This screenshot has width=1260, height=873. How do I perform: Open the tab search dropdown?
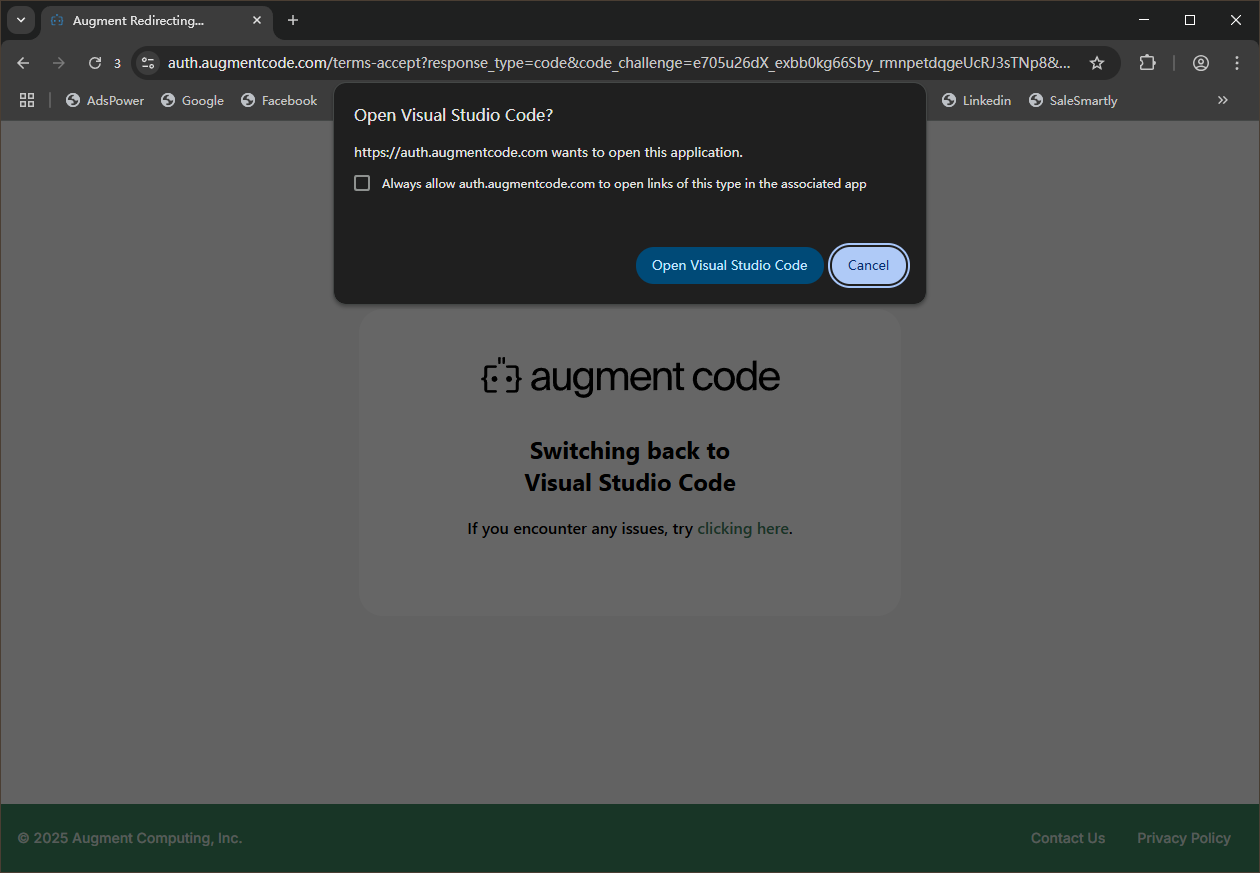pos(21,20)
